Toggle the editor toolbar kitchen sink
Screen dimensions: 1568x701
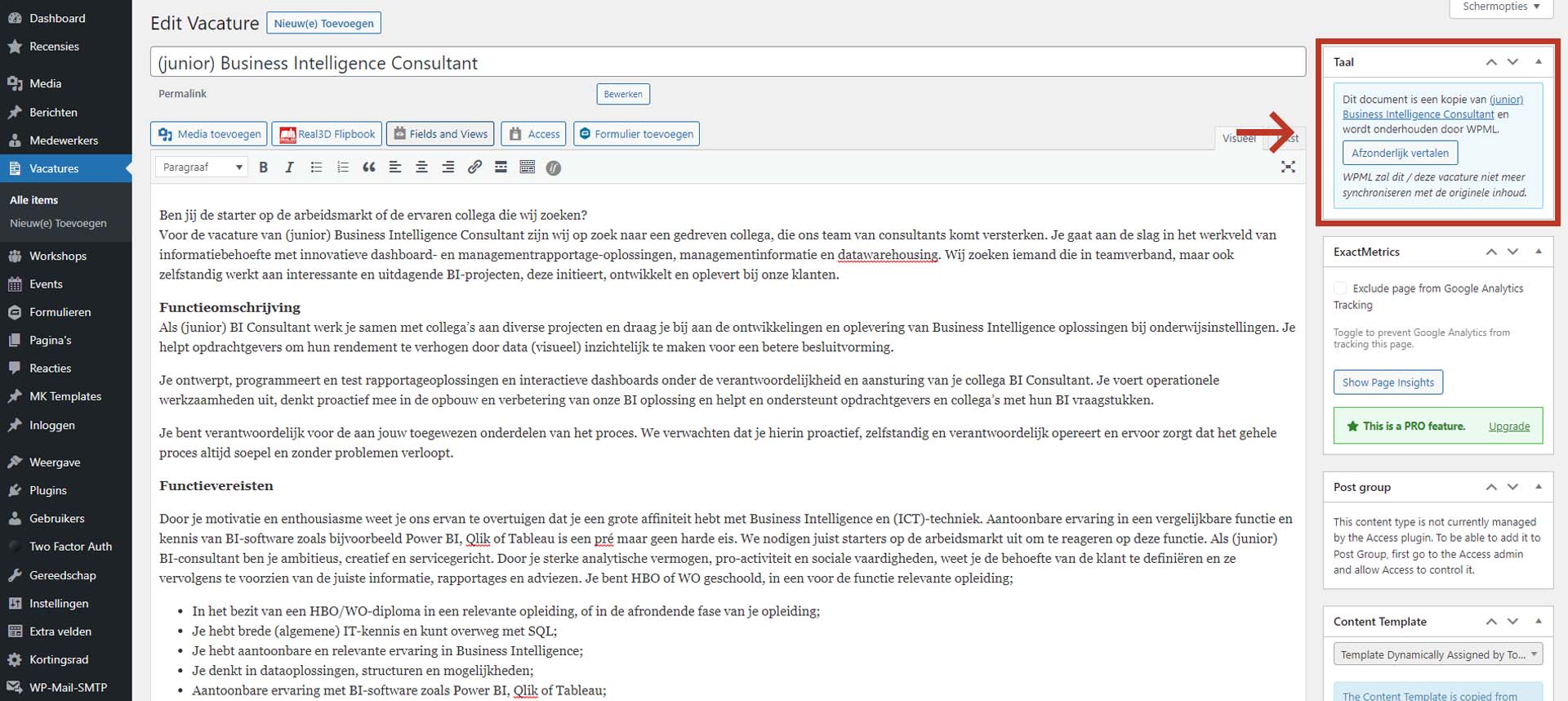coord(528,167)
